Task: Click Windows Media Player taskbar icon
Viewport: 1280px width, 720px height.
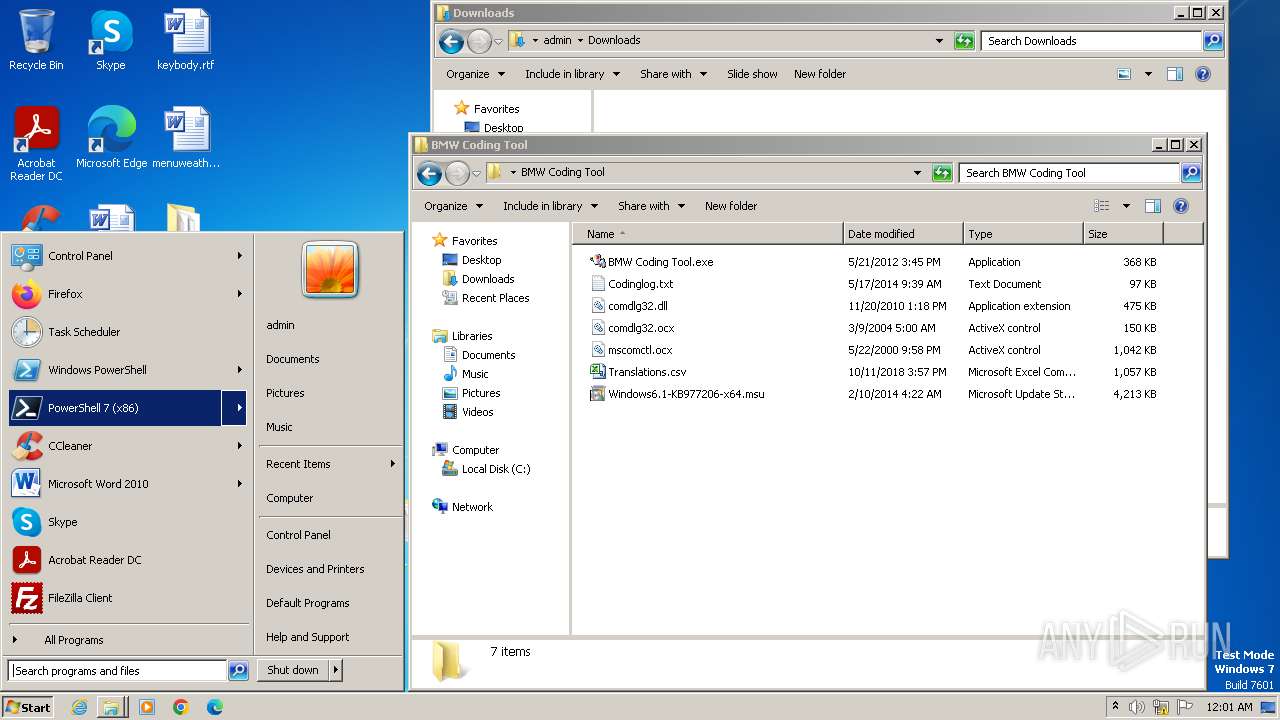Action: click(x=147, y=707)
